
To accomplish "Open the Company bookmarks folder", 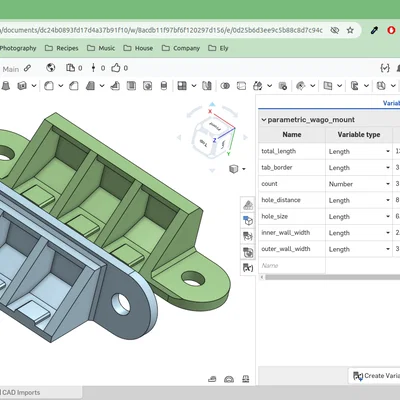I will [181, 48].
